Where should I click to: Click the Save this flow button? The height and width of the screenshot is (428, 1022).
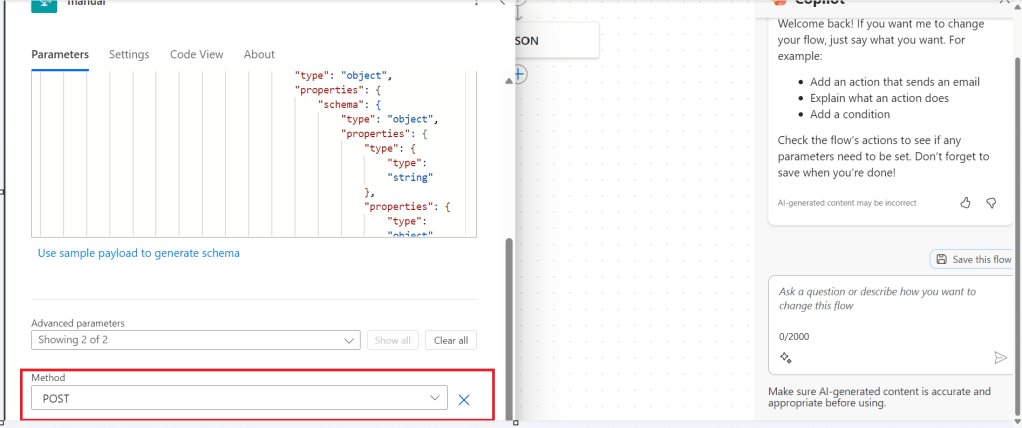[x=973, y=259]
